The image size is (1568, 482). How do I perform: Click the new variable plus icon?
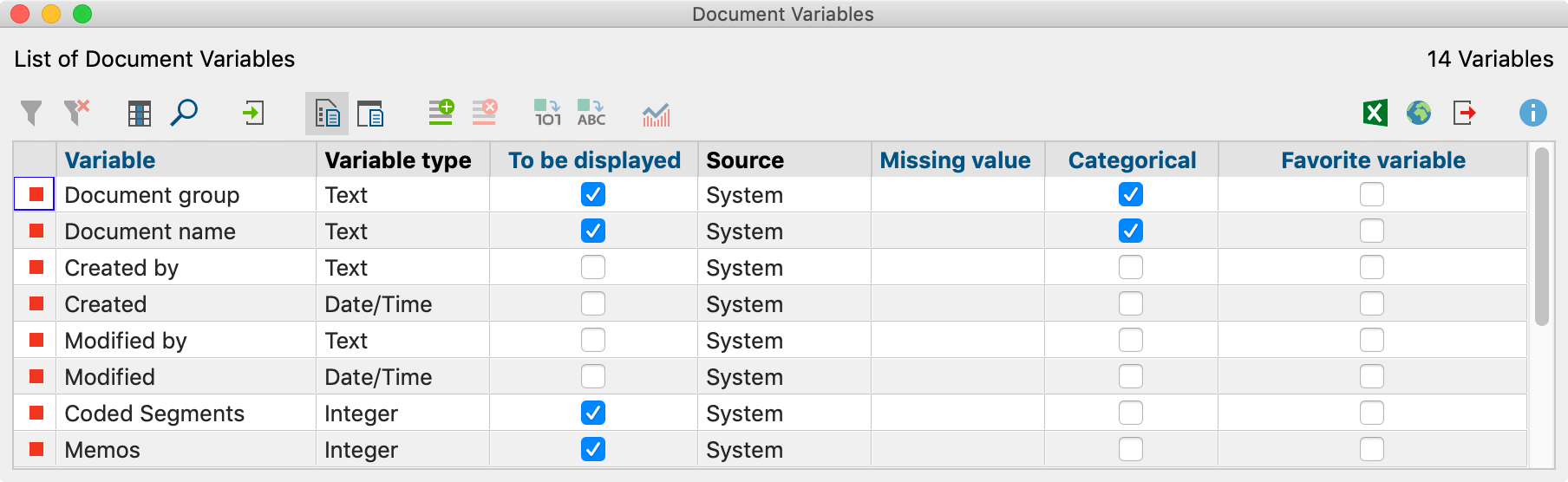(441, 112)
